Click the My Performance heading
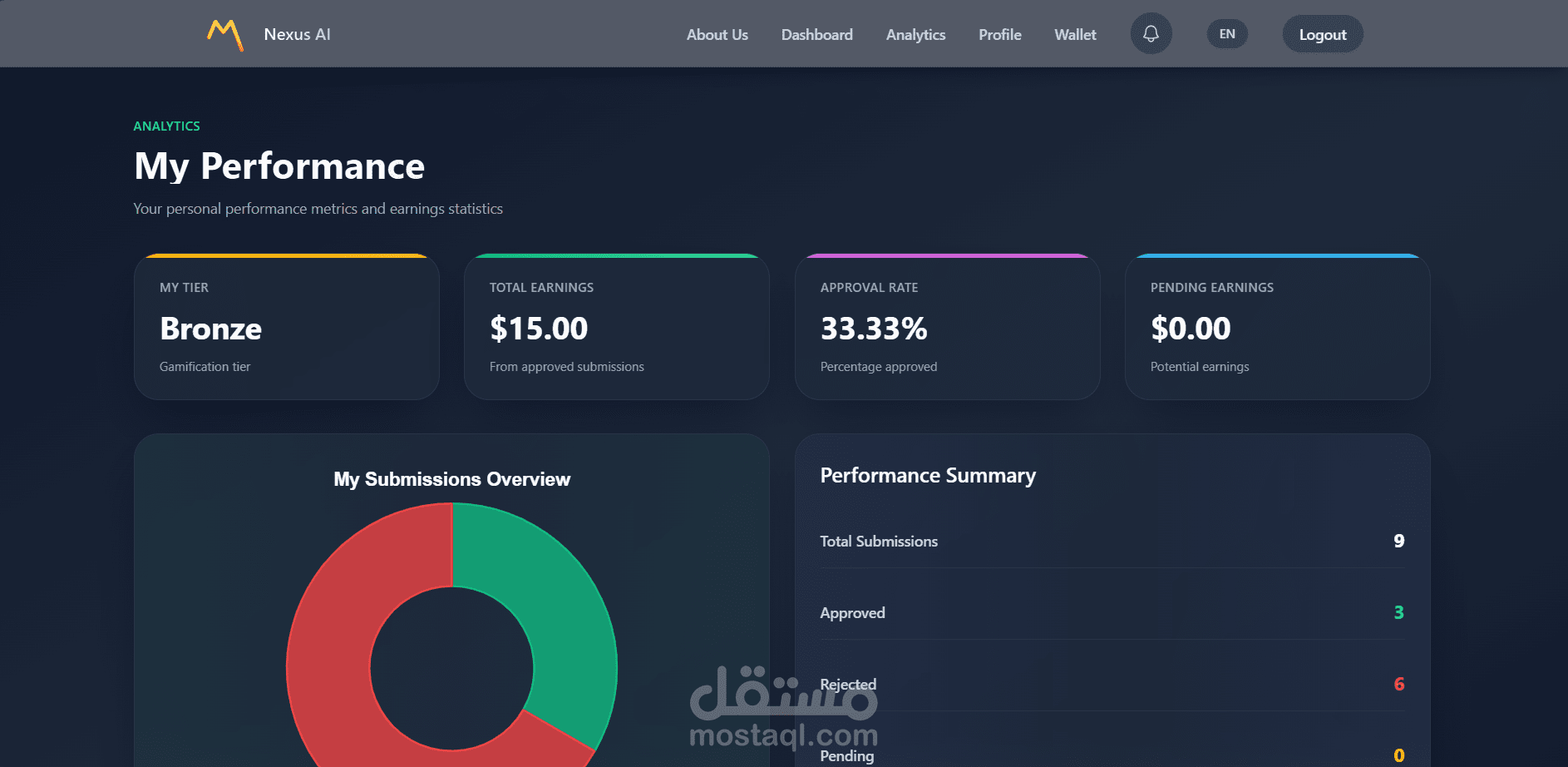1568x767 pixels. [x=279, y=166]
